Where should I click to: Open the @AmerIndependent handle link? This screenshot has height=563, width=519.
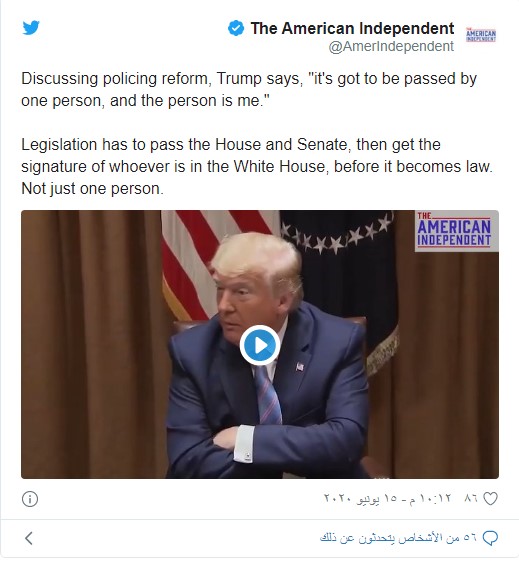pos(391,46)
